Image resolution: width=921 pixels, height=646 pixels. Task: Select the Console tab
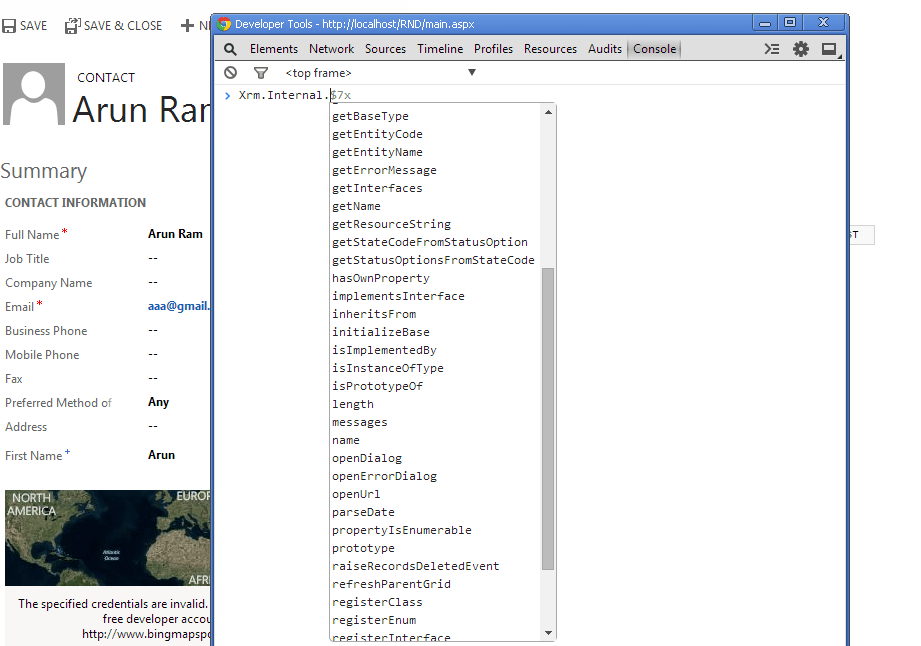[x=654, y=49]
